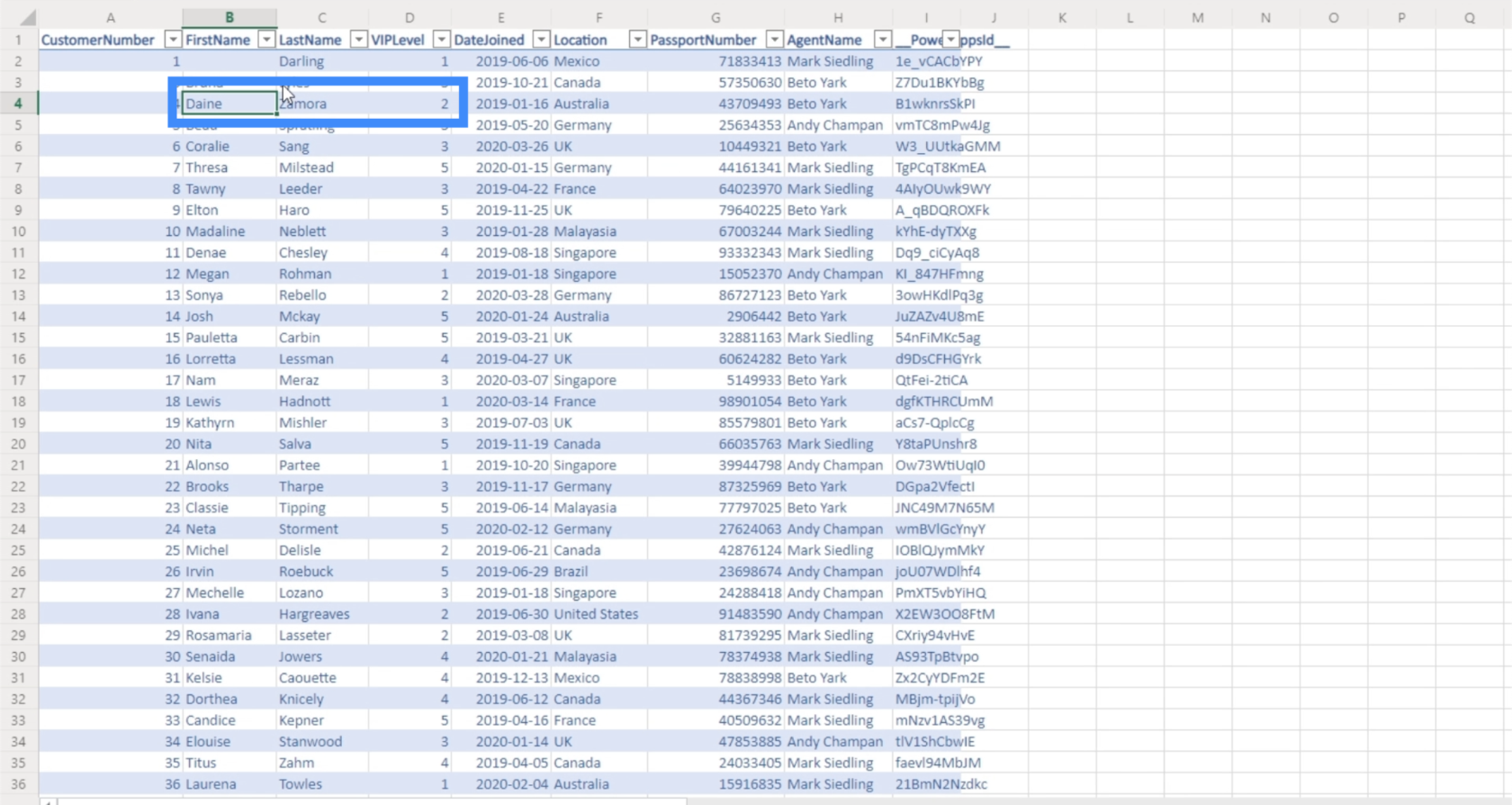1512x805 pixels.
Task: Select column H header
Action: tap(838, 17)
